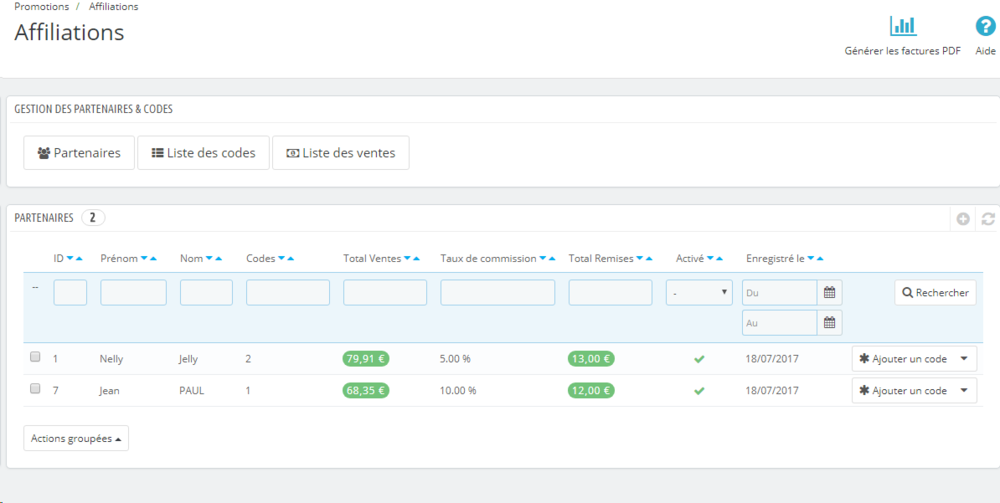1000x503 pixels.
Task: Click the name Jelly in the table
Action: coord(189,359)
